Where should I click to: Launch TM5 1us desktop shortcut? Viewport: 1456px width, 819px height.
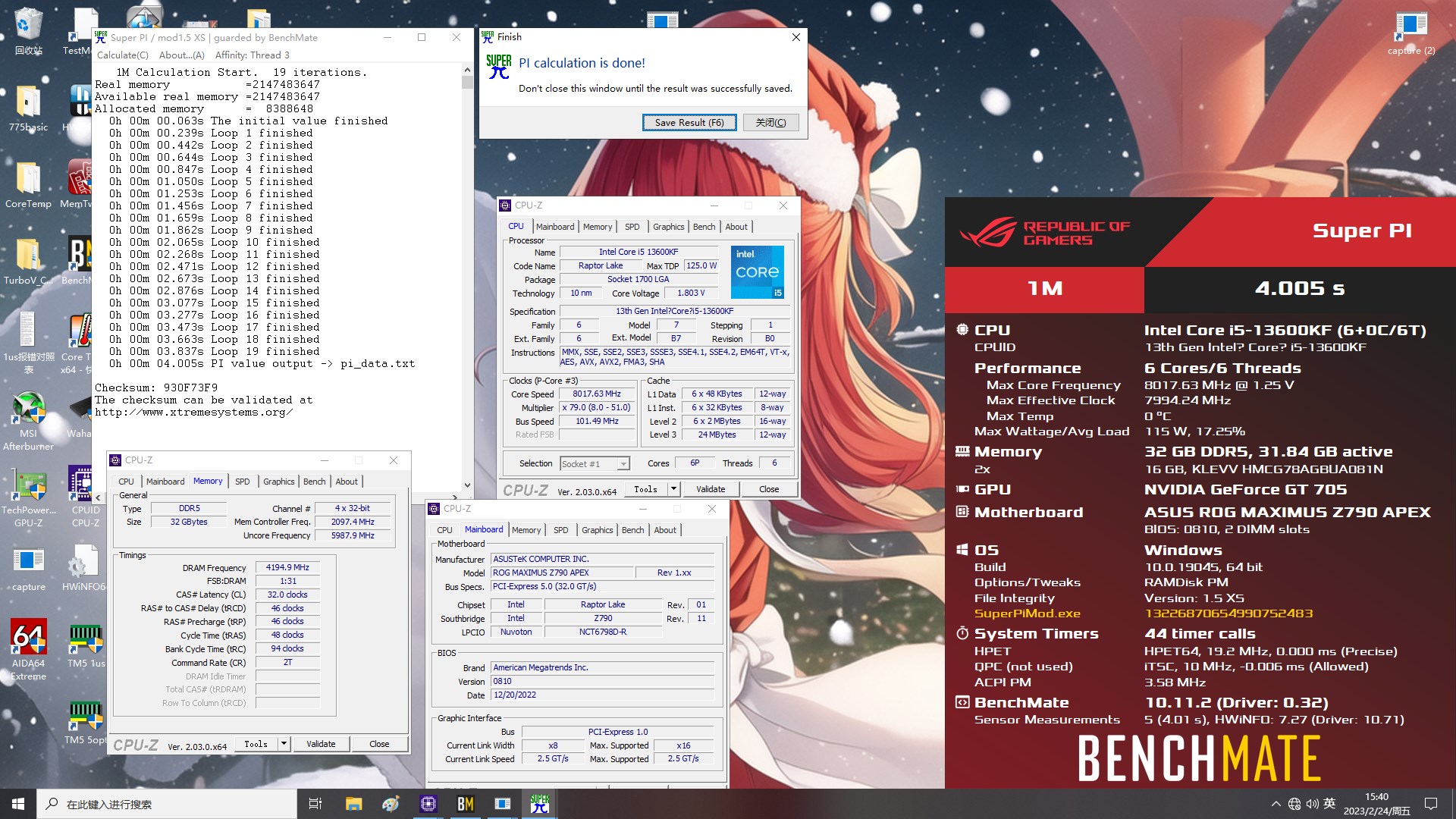pyautogui.click(x=85, y=645)
